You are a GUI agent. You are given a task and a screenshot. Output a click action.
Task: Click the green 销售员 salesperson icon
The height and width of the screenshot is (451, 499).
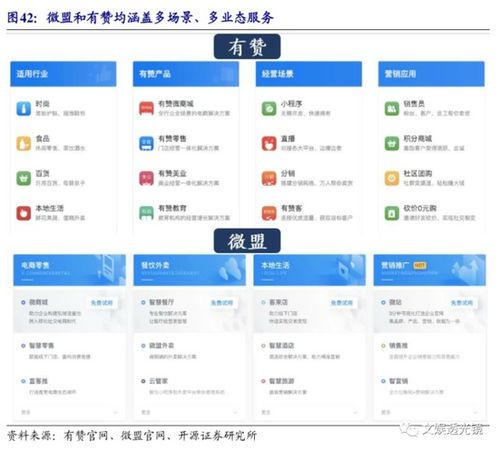click(x=392, y=109)
